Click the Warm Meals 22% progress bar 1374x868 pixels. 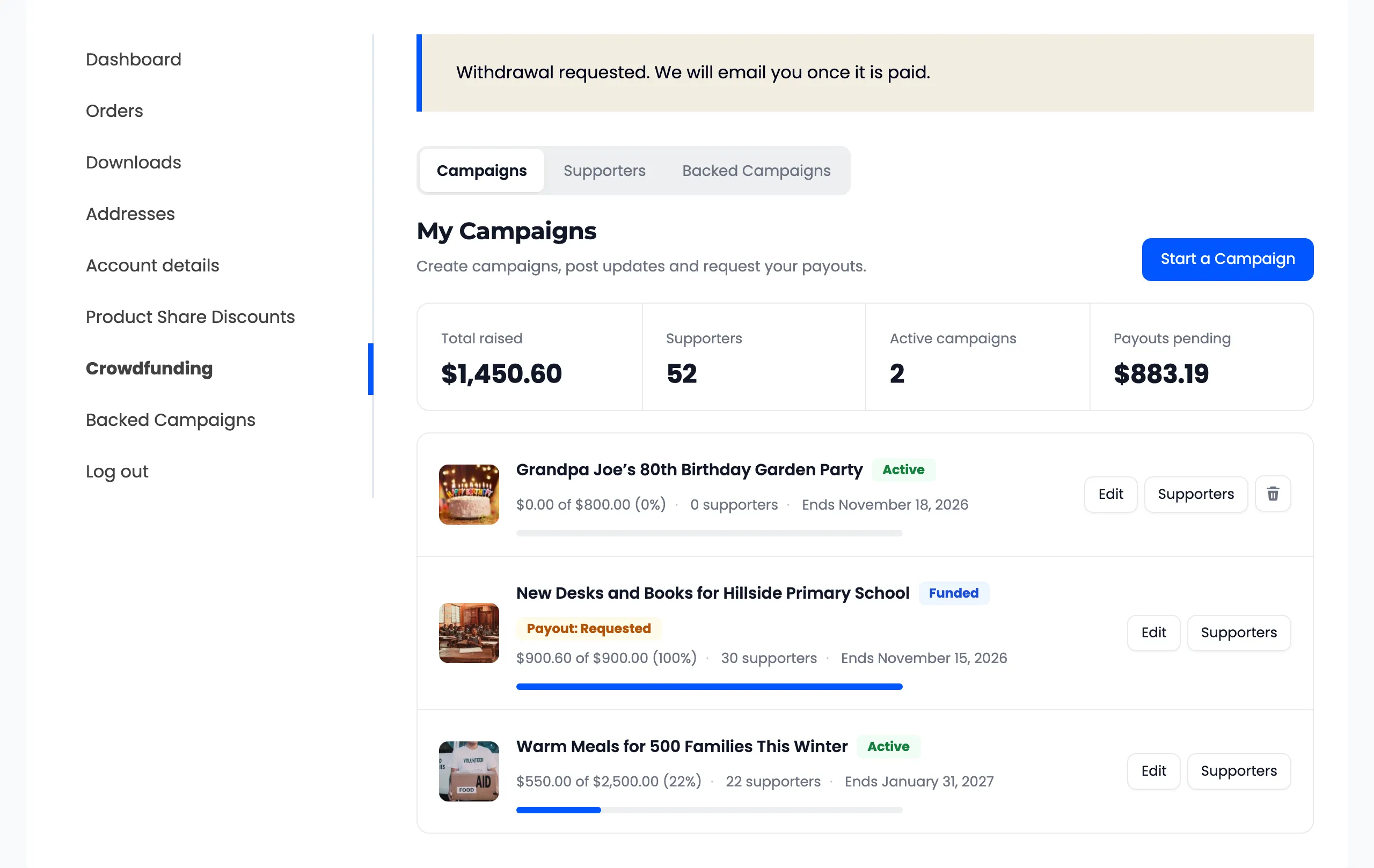pyautogui.click(x=708, y=810)
